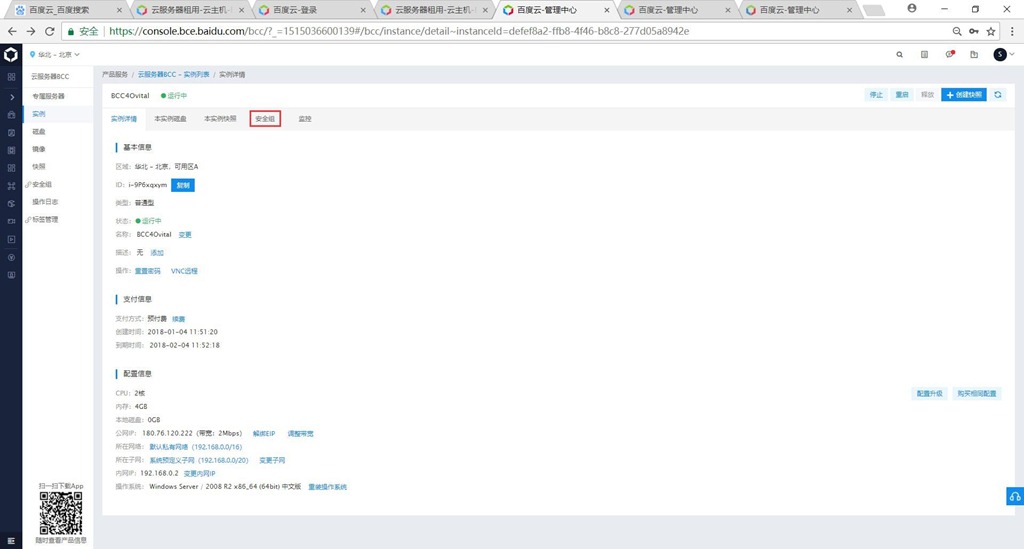The height and width of the screenshot is (549, 1024).
Task: Click the collapse menu icon at sidebar bottom
Action: (x=11, y=541)
